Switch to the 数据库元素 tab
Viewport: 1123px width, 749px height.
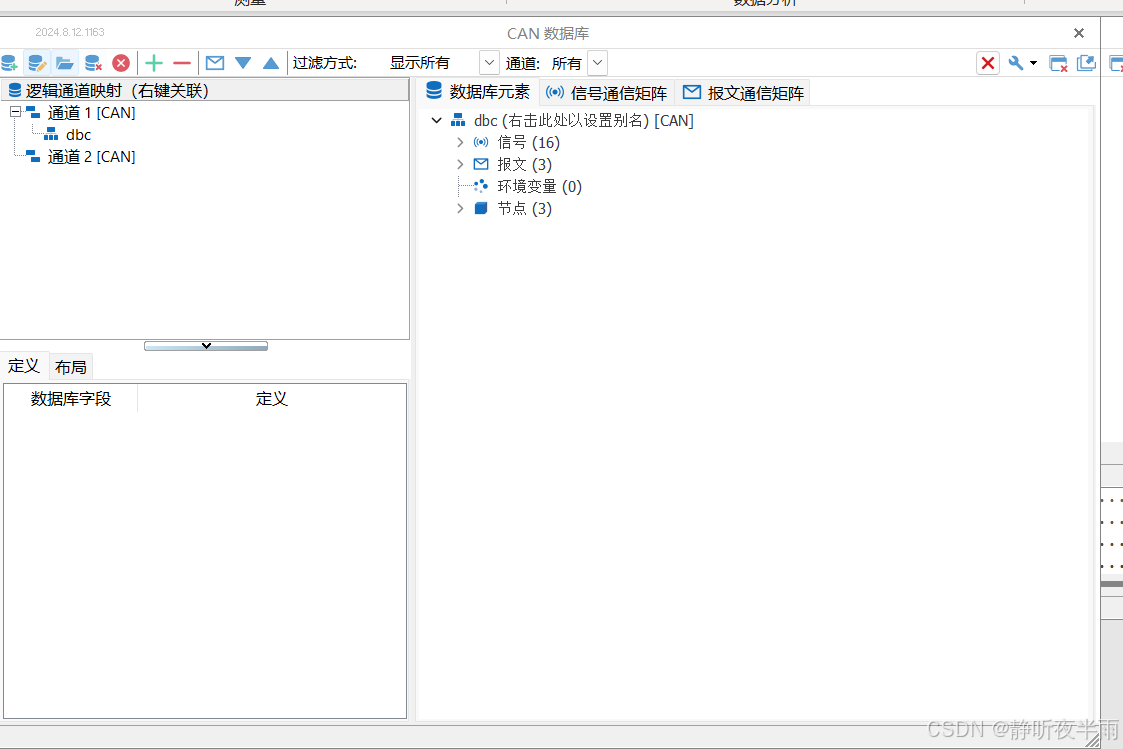(478, 92)
